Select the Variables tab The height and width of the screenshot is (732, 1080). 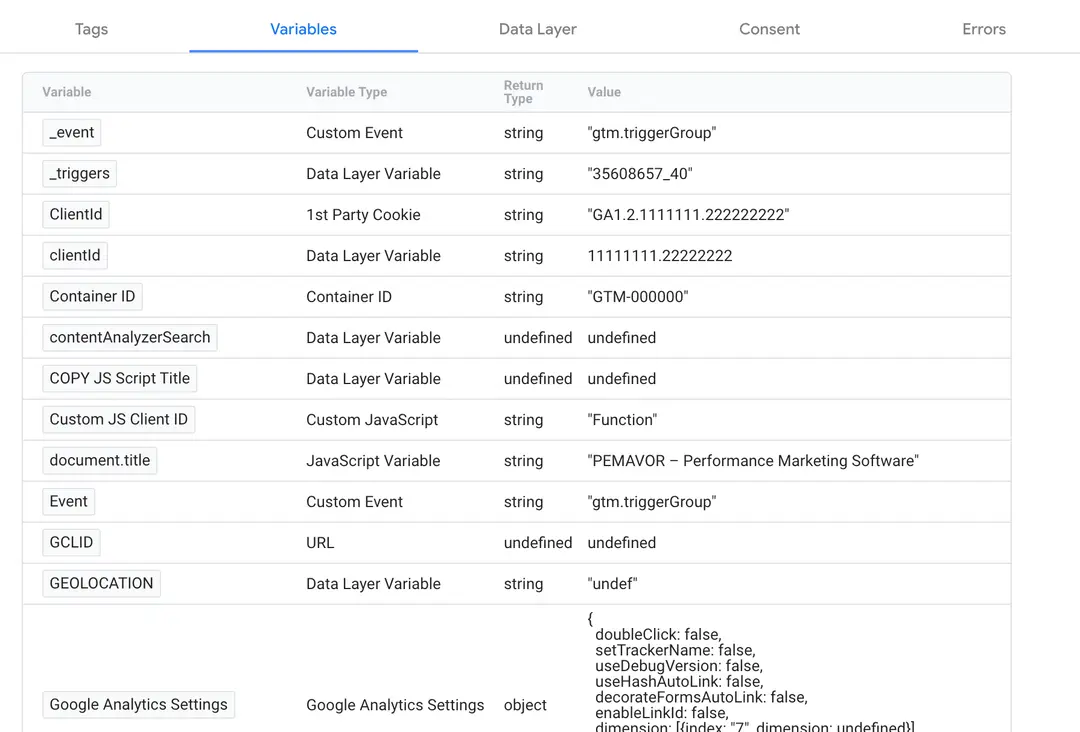303,29
